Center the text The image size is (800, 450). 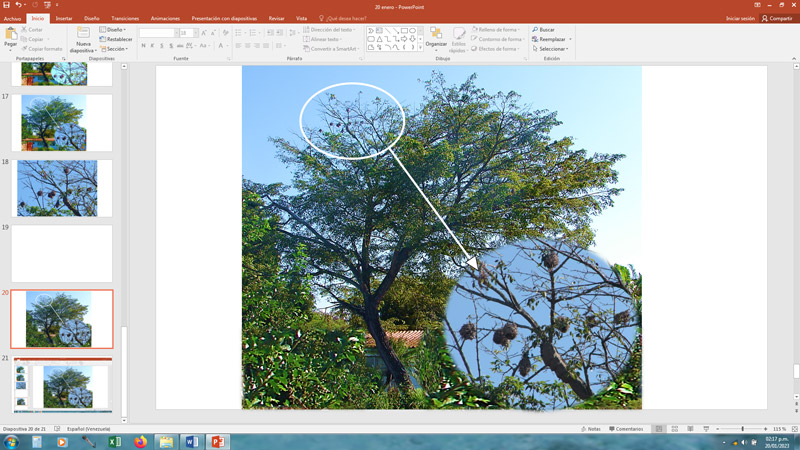point(247,46)
